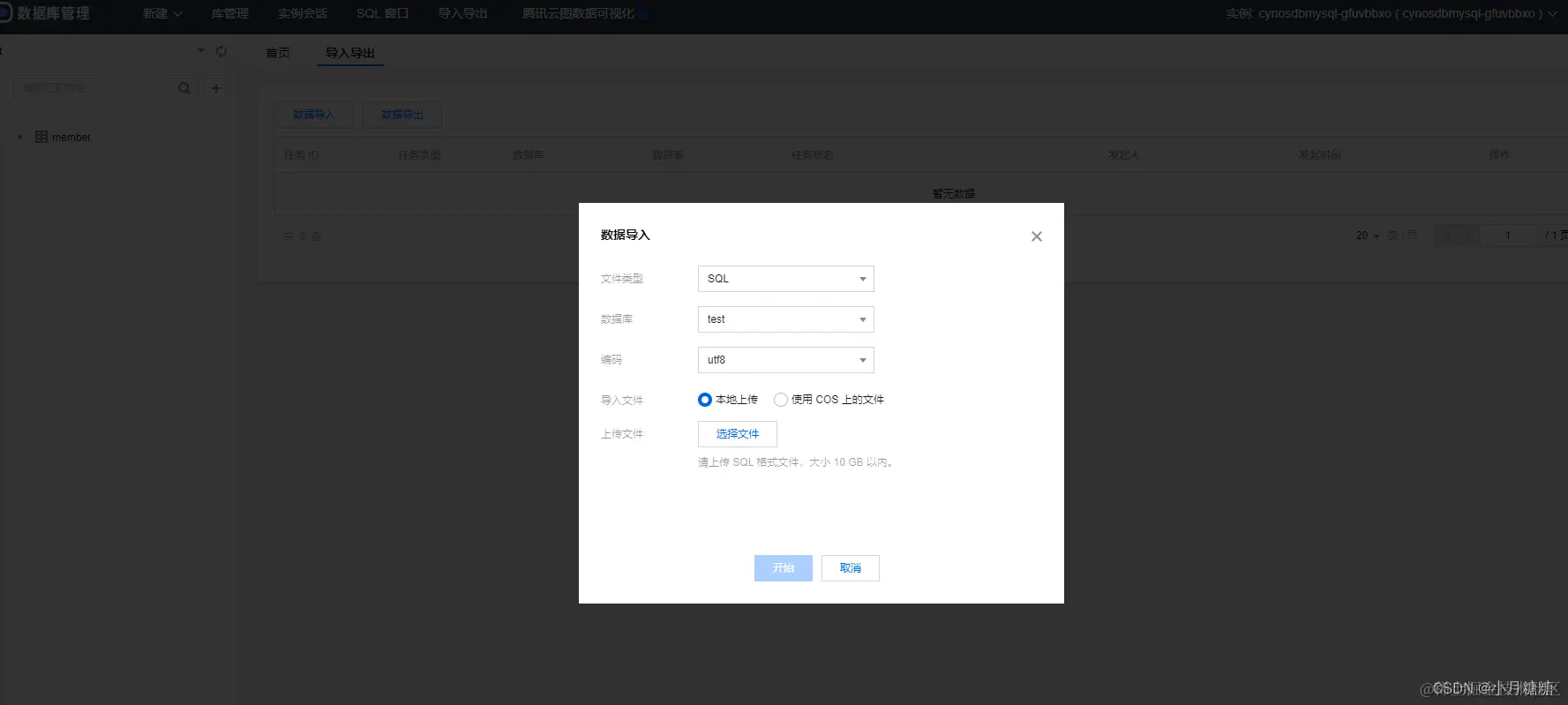Expand the member table tree node

click(20, 137)
